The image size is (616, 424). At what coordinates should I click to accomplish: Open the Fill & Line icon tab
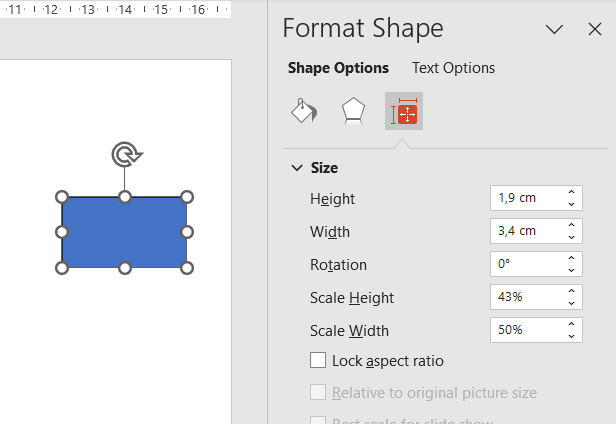pyautogui.click(x=303, y=111)
